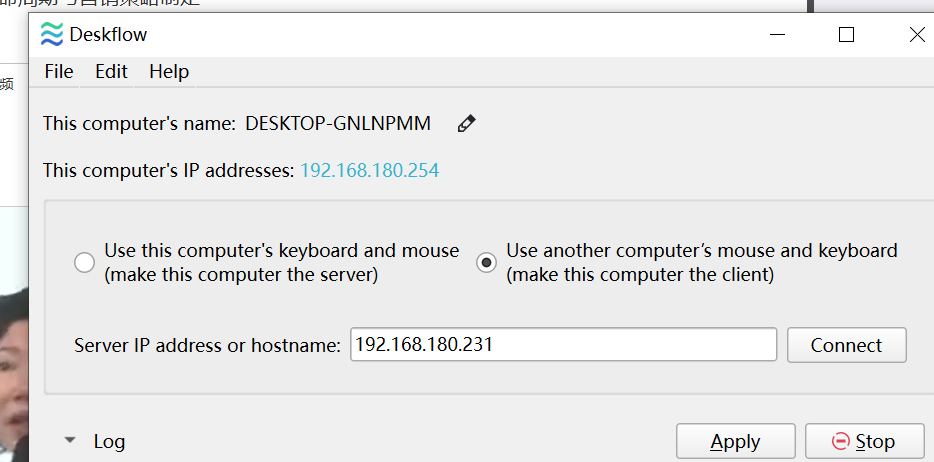This screenshot has height=462, width=934.
Task: Click the Connect button
Action: (846, 345)
